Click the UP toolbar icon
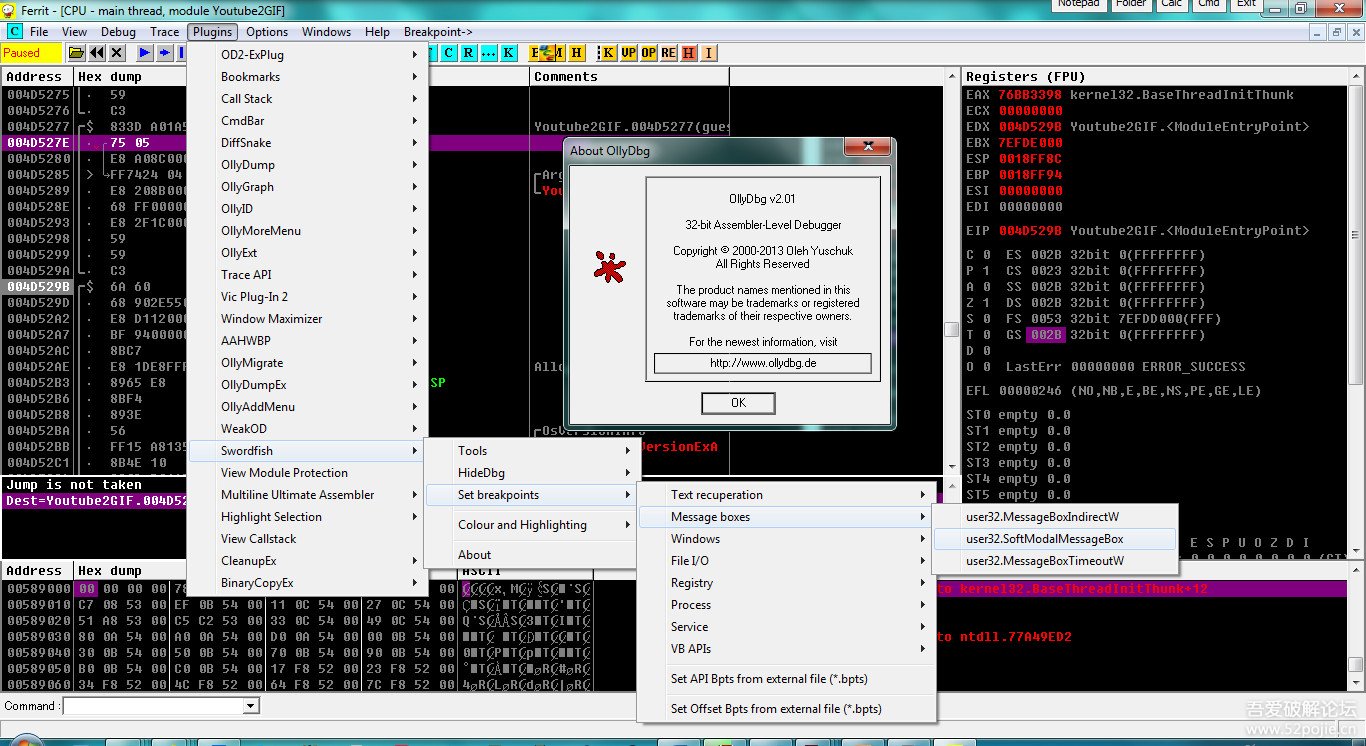The image size is (1366, 746). [628, 53]
